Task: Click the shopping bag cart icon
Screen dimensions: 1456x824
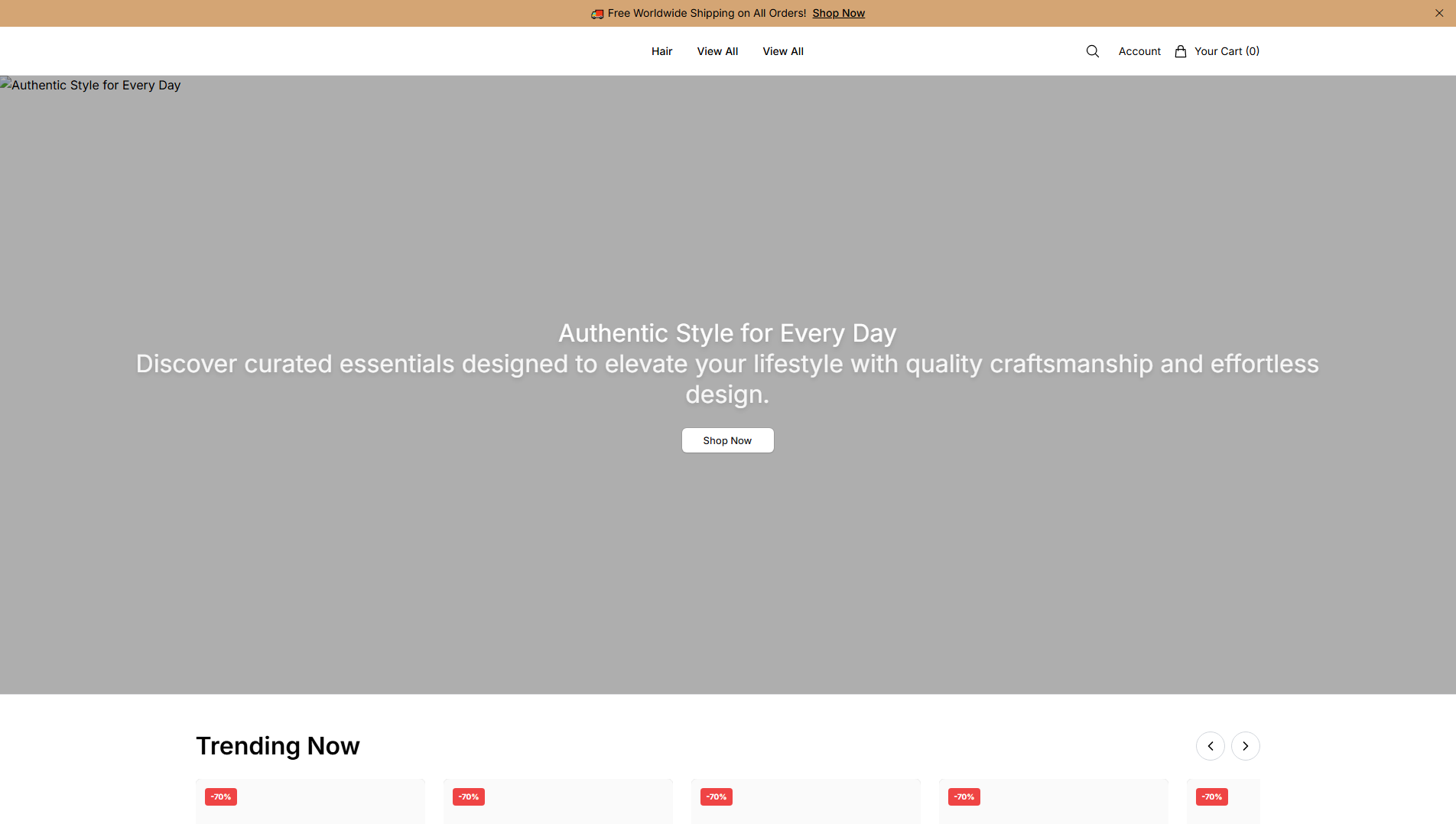Action: pyautogui.click(x=1181, y=51)
